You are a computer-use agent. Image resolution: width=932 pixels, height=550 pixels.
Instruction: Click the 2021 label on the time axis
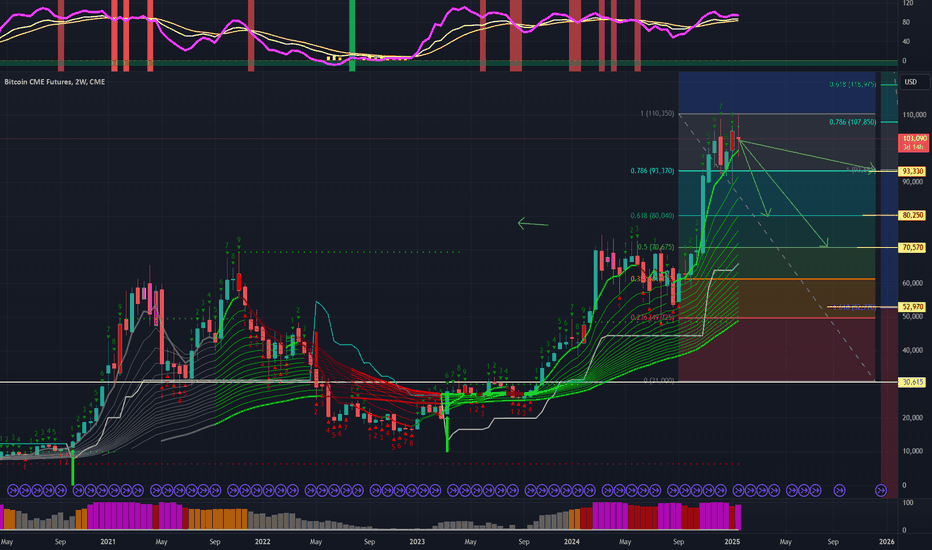click(108, 542)
